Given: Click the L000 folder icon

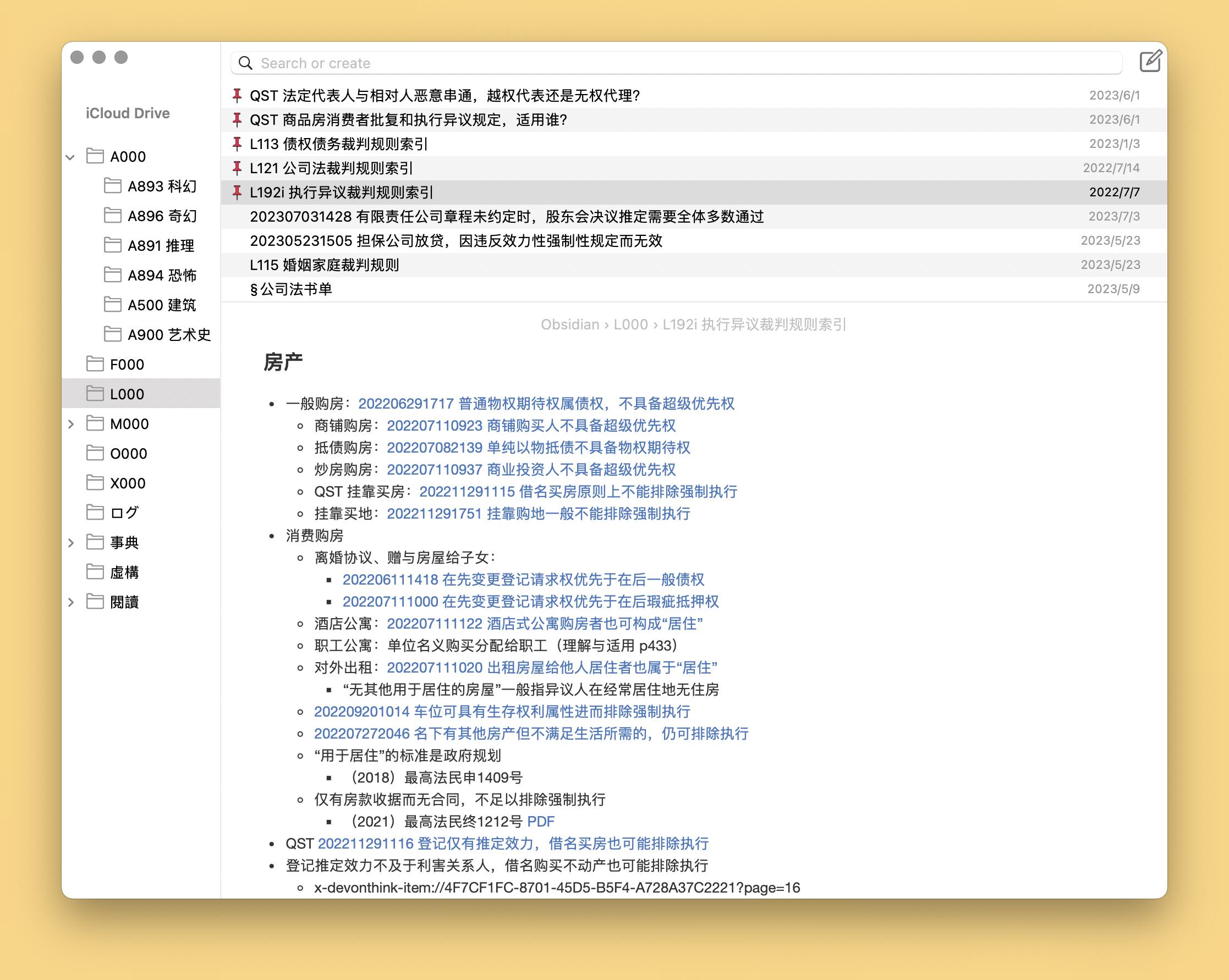Looking at the screenshot, I should [x=95, y=393].
